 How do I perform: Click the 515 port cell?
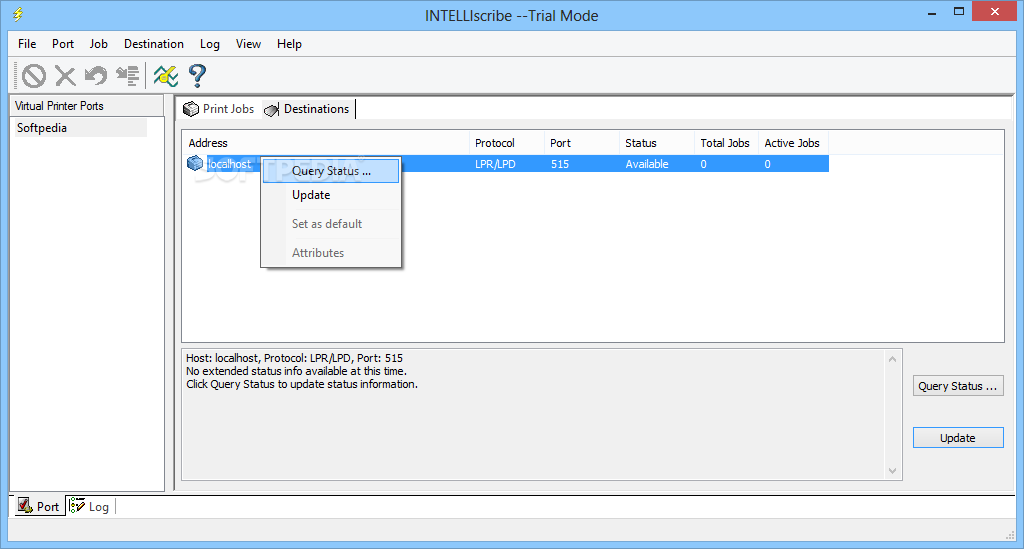(560, 164)
